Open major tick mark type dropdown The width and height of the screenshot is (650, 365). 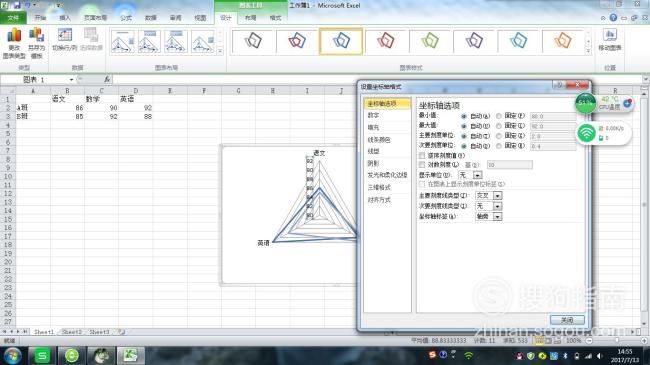[497, 195]
